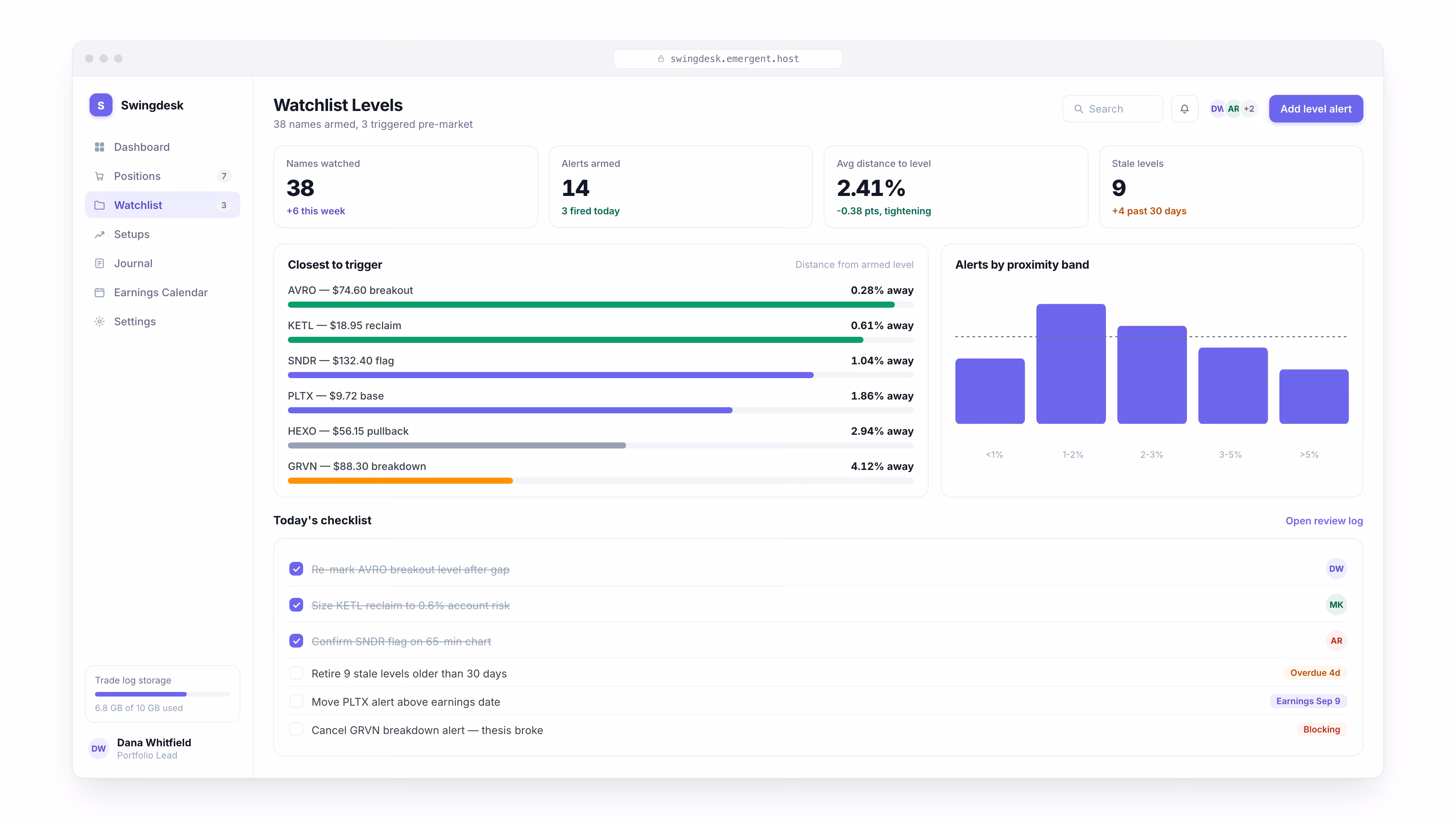Click the Swingdesk logo icon

101,105
